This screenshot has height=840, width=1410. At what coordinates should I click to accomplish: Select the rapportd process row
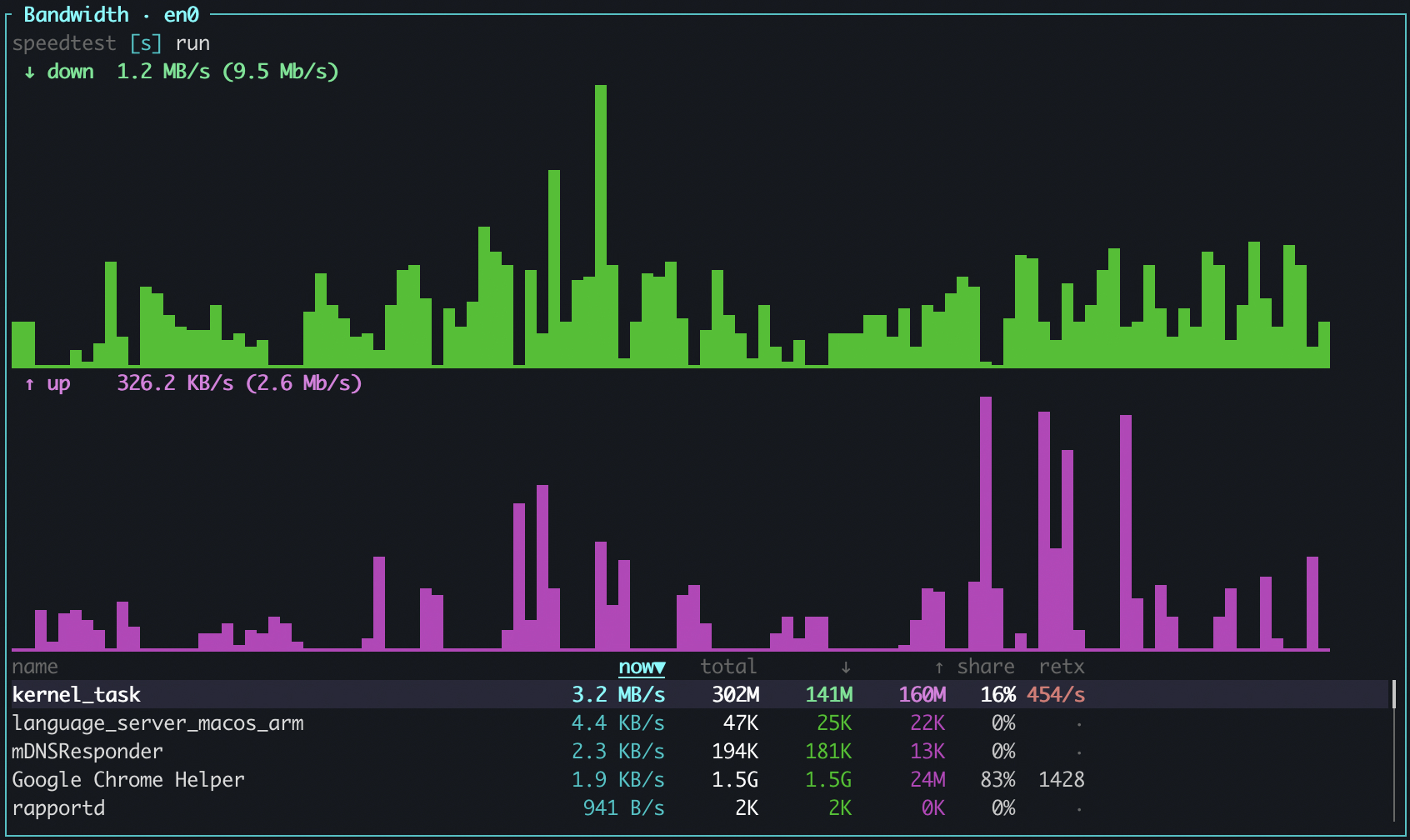click(700, 807)
